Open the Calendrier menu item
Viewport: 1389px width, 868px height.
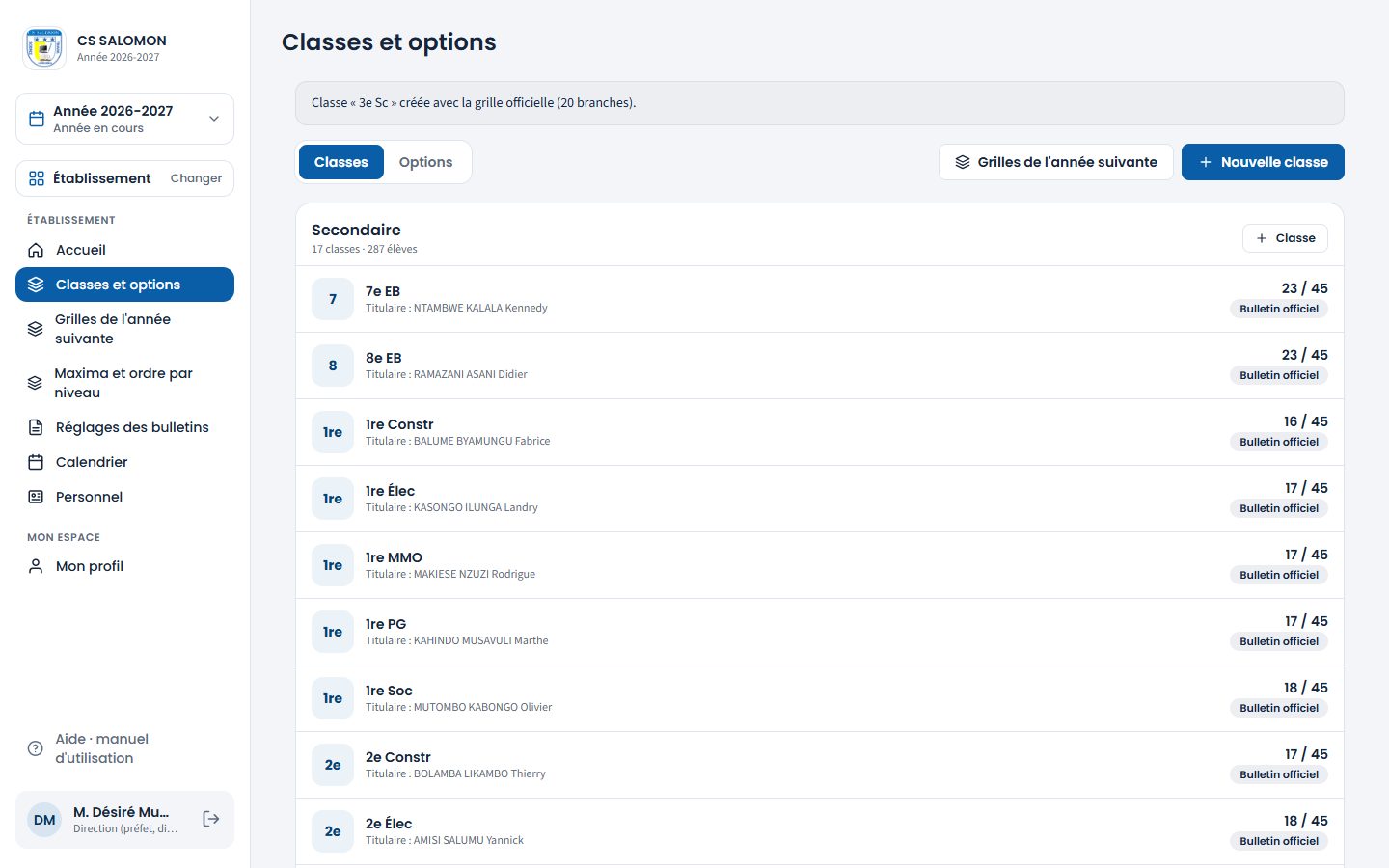[x=124, y=462]
